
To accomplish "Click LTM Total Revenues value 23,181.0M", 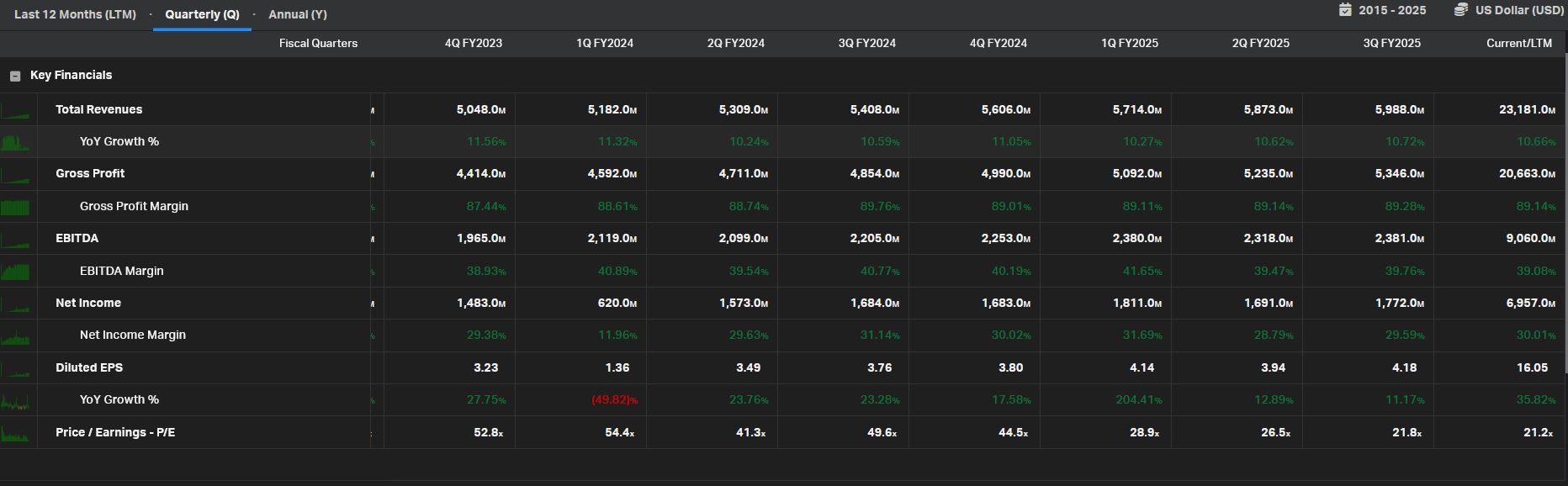I will click(1527, 109).
